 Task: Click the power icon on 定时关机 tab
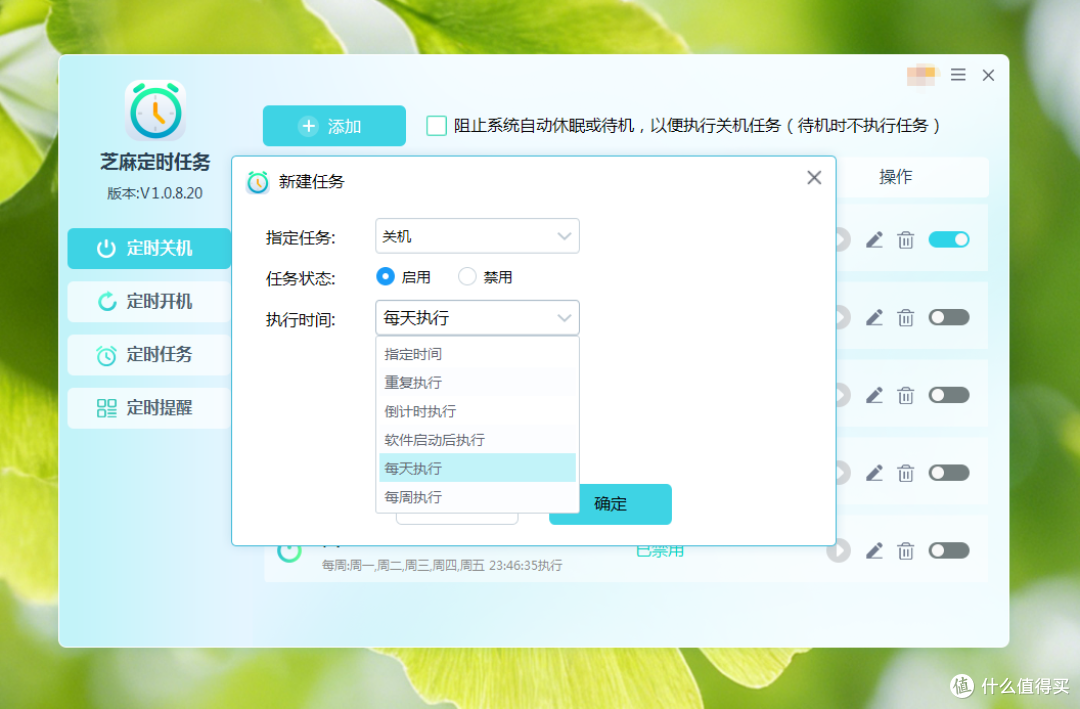[106, 248]
